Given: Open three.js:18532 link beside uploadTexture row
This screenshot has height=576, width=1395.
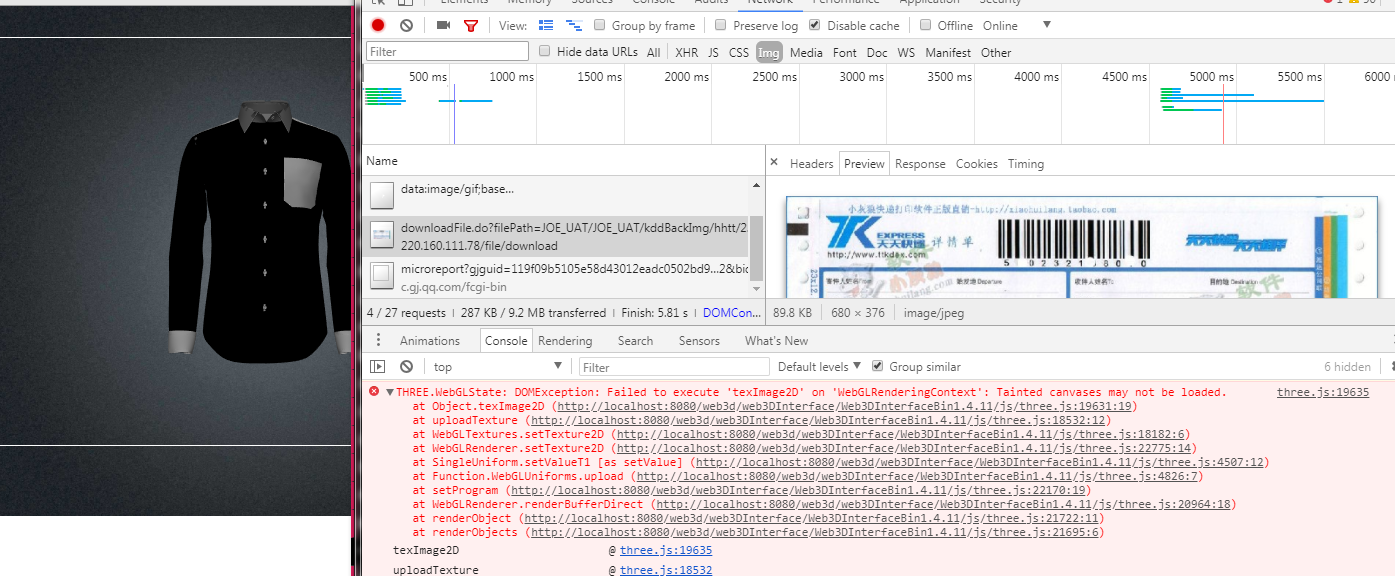Looking at the screenshot, I should tap(666, 570).
